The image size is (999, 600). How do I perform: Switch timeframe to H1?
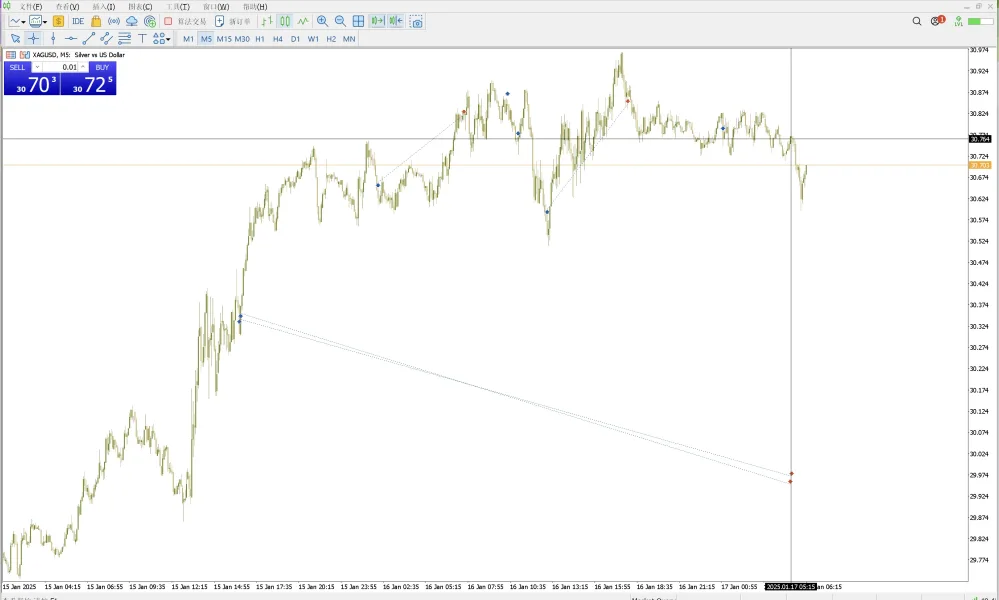pos(259,39)
